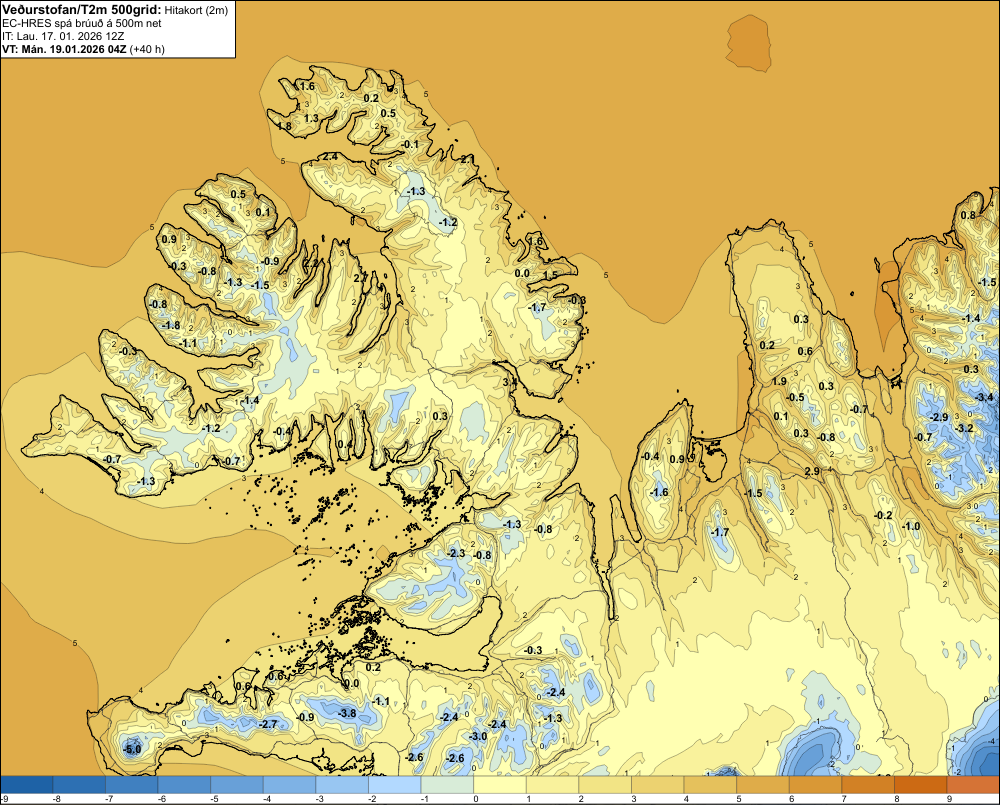Image resolution: width=1000 pixels, height=805 pixels.
Task: Click the 0.4 temperature value
Action: 344,445
